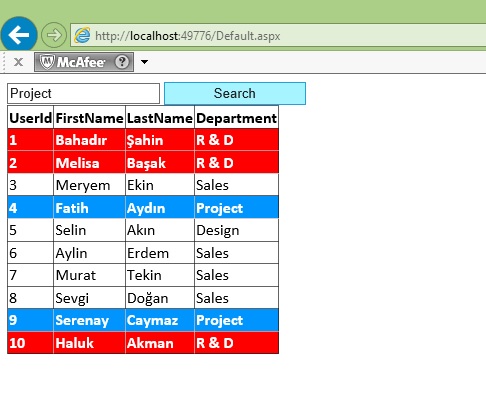Click the FirstName column header

(89, 118)
